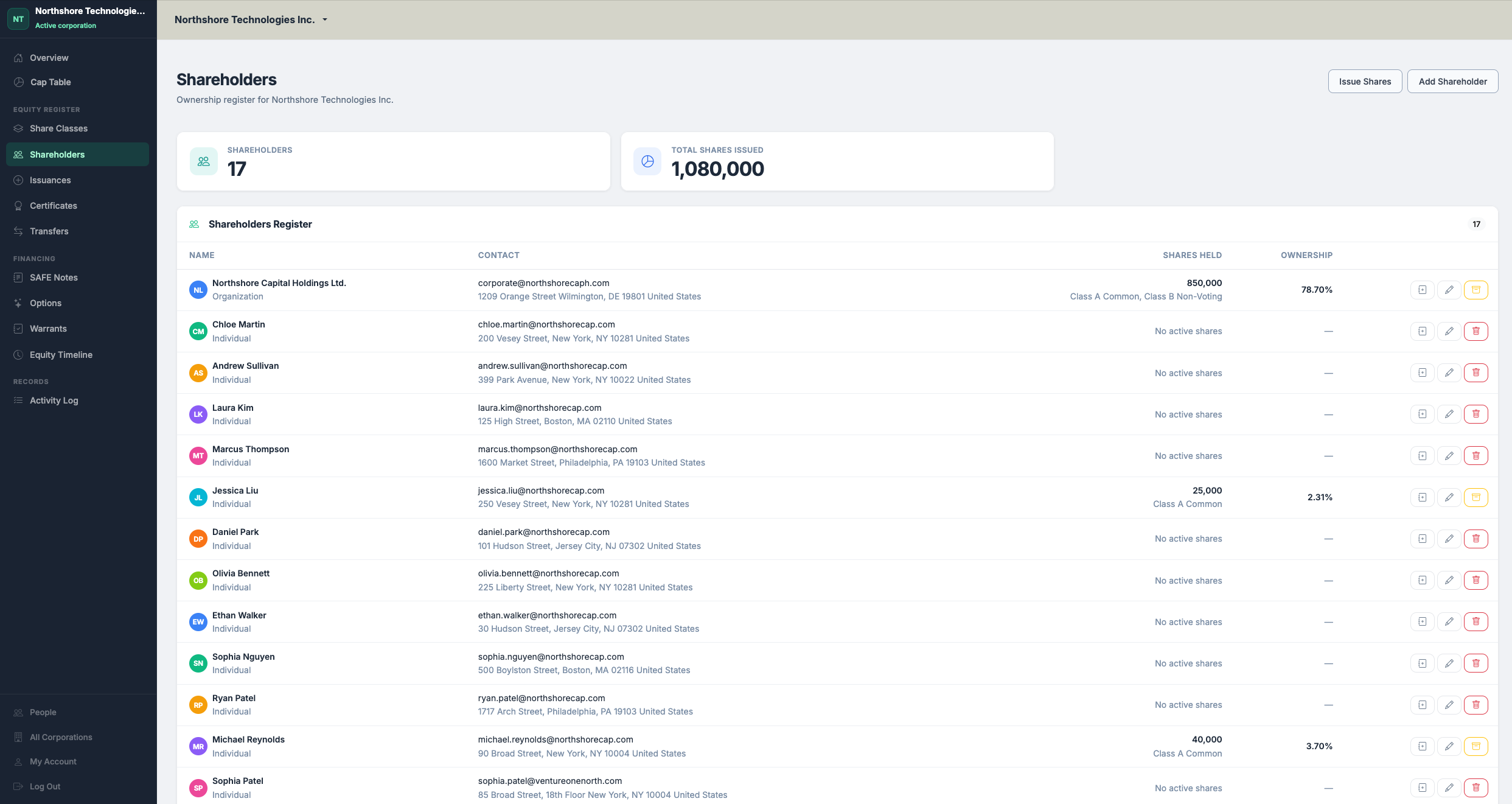Go to SAFE Notes section
This screenshot has height=804, width=1512.
click(x=54, y=277)
